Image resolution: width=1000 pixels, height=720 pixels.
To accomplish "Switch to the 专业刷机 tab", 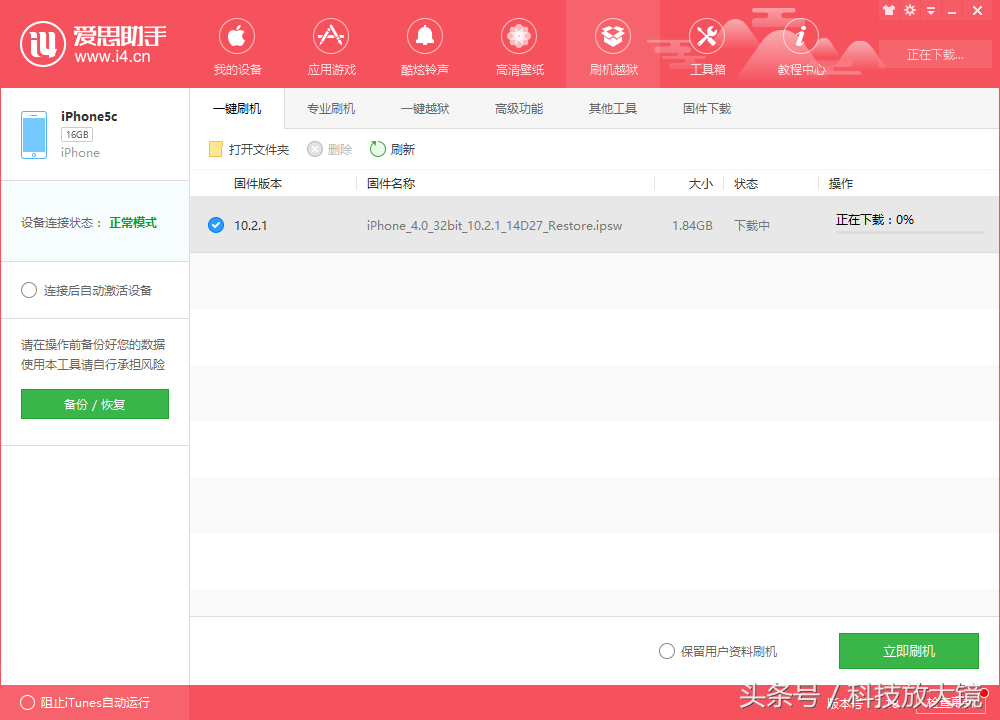I will (x=331, y=108).
